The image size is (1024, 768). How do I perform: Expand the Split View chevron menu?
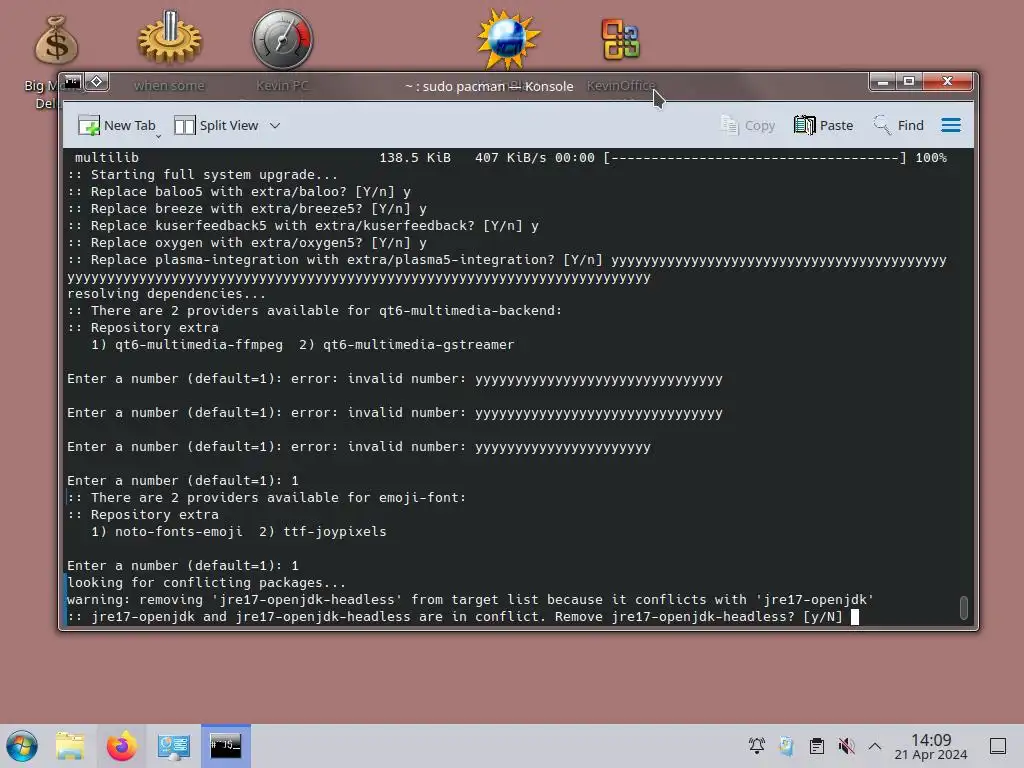[x=275, y=125]
